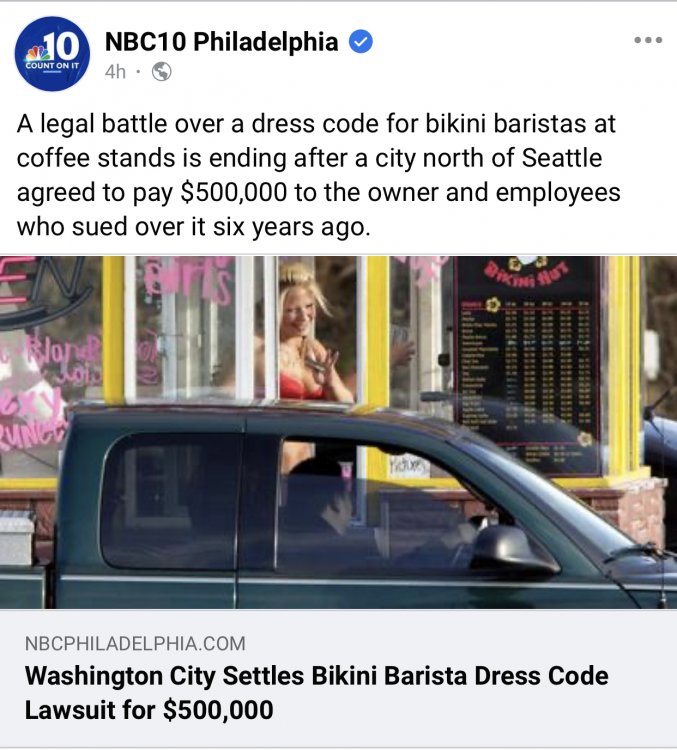Click Lawsuit for $500,000 headline line
The height and width of the screenshot is (750, 677).
click(x=149, y=709)
